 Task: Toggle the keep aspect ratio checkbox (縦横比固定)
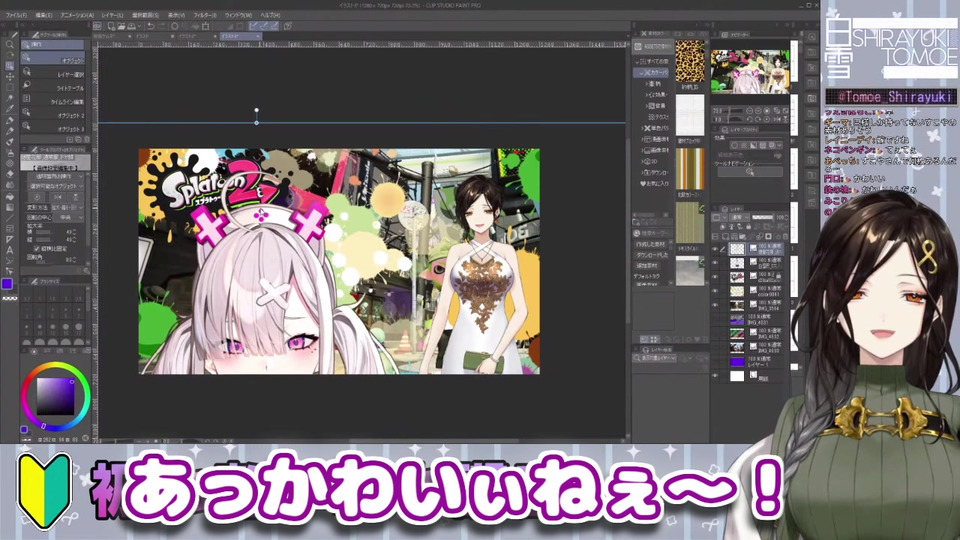[36, 249]
